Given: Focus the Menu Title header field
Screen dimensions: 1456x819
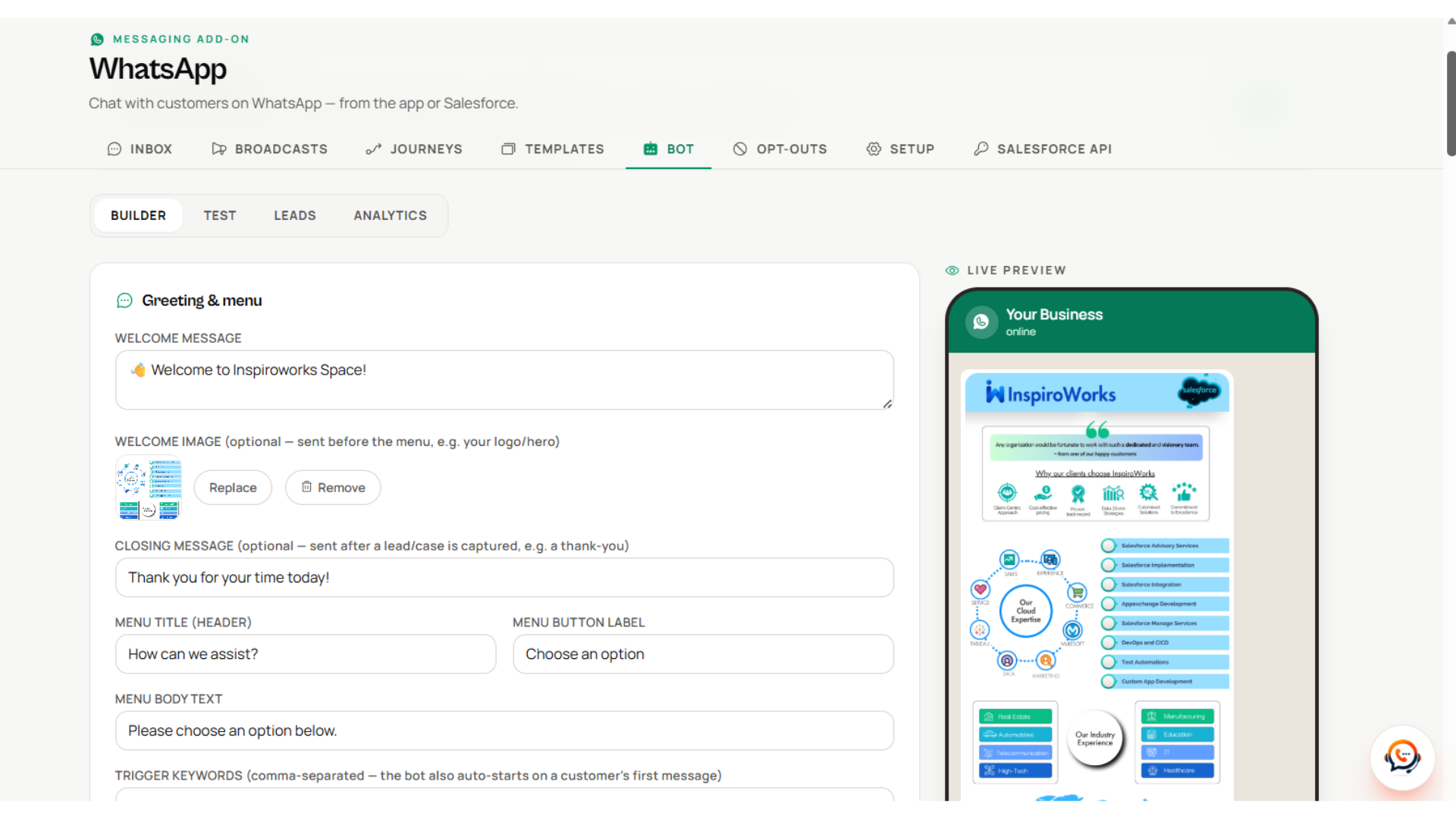Looking at the screenshot, I should point(306,654).
